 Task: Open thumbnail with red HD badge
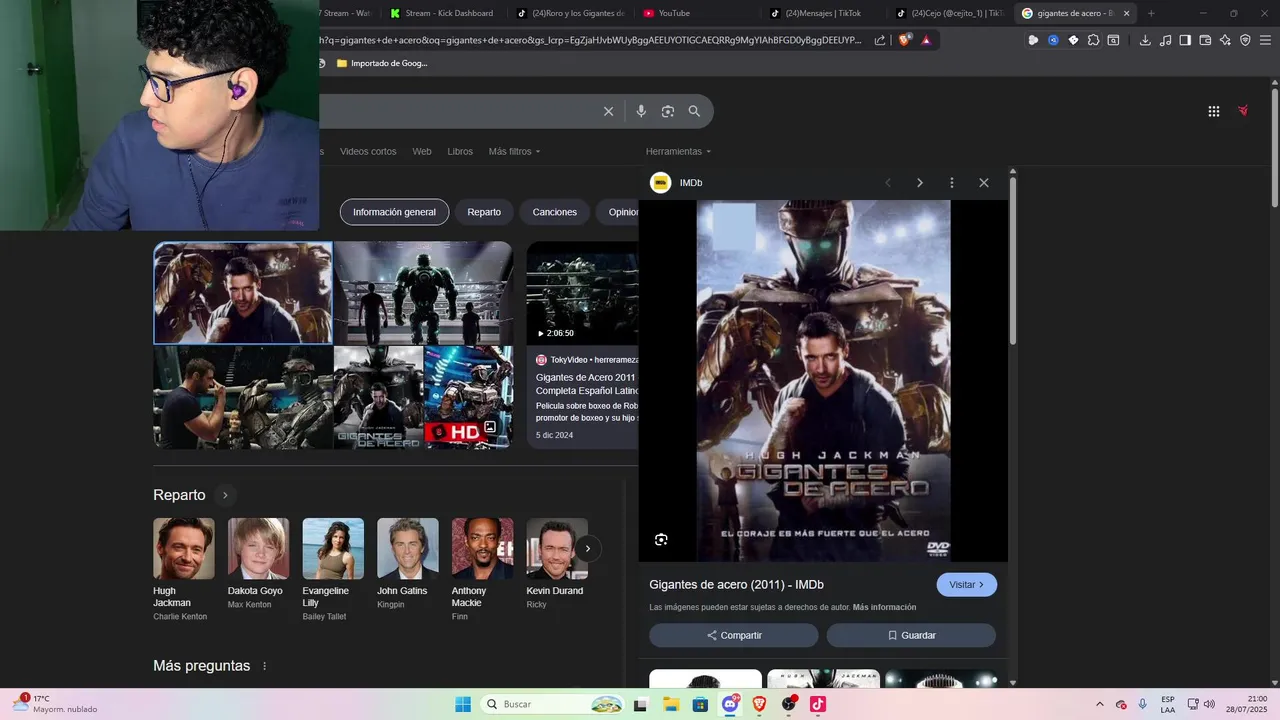[468, 397]
